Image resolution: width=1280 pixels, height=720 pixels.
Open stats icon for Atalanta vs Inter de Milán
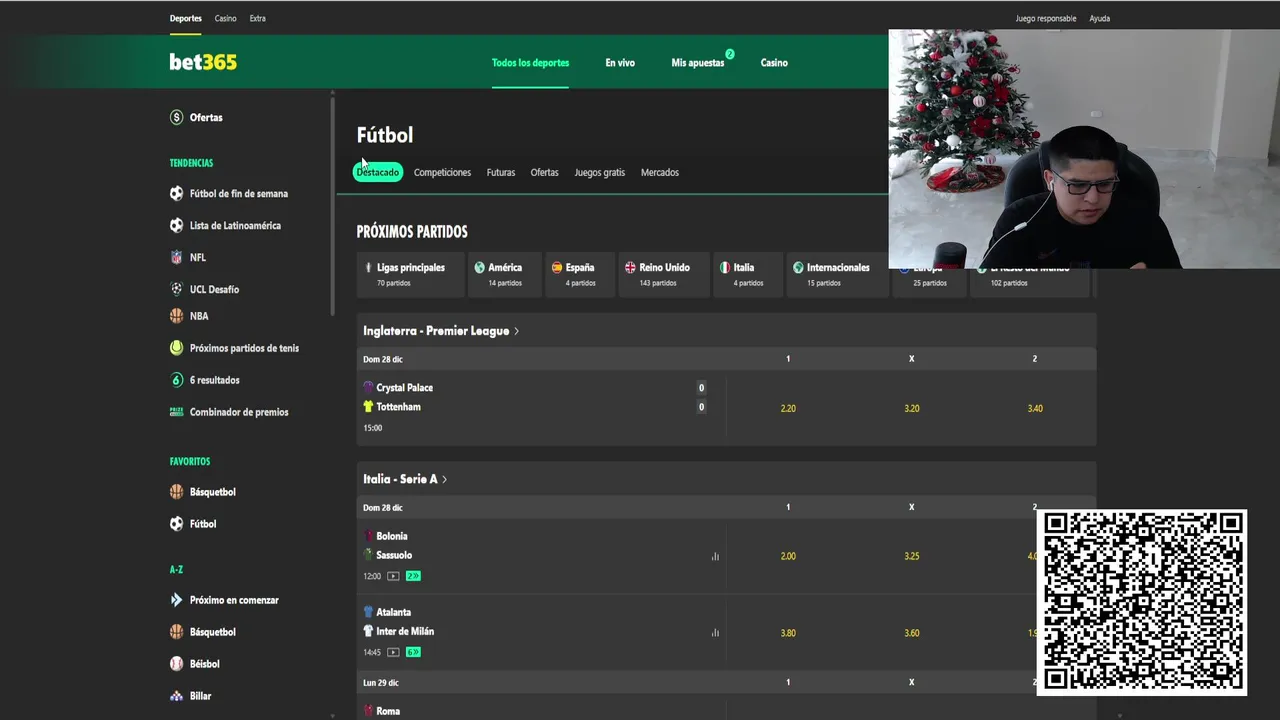tap(715, 632)
